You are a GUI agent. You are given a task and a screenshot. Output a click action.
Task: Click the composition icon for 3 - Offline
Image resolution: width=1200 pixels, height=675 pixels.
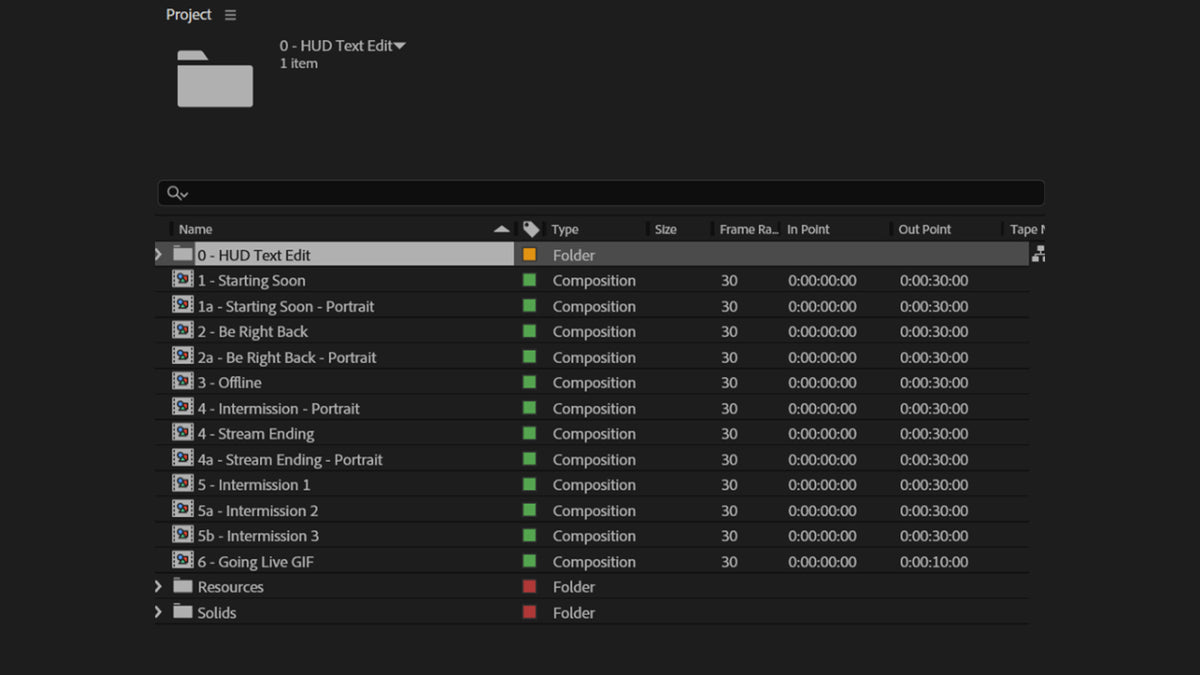coord(182,382)
